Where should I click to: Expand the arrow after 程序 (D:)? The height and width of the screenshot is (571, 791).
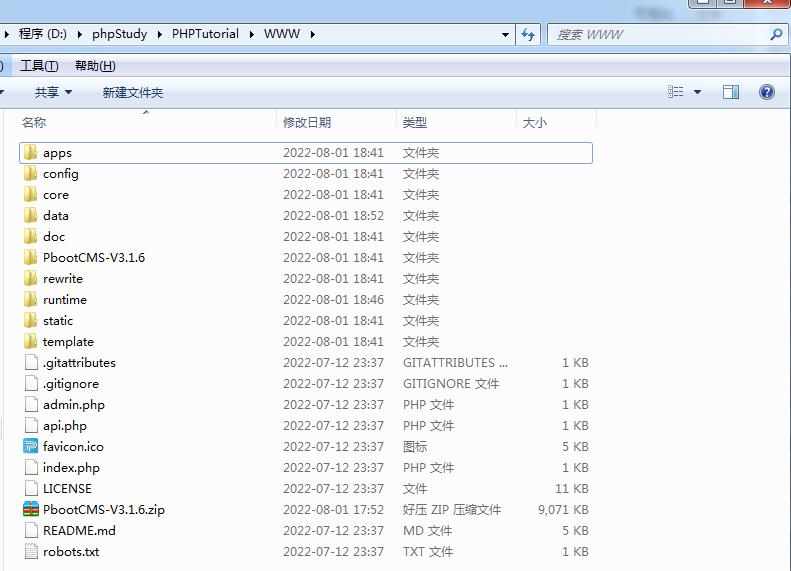tap(80, 34)
